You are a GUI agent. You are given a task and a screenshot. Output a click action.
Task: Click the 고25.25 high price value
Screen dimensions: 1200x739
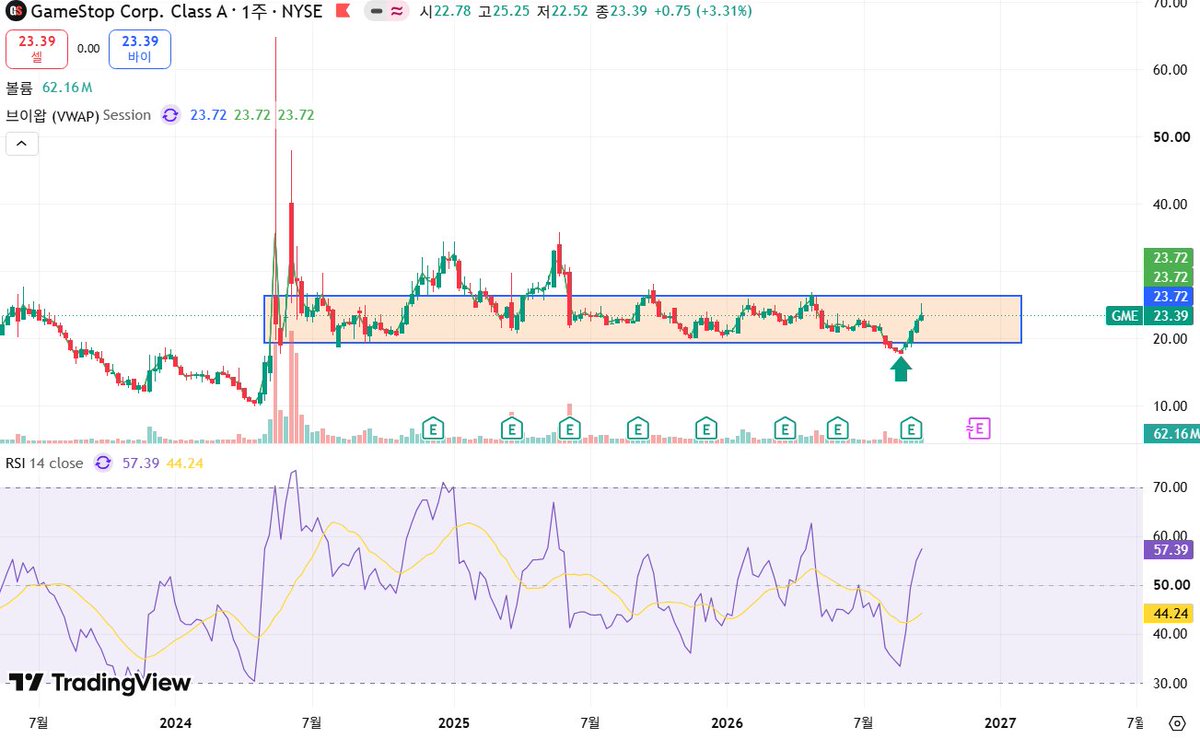click(x=502, y=12)
